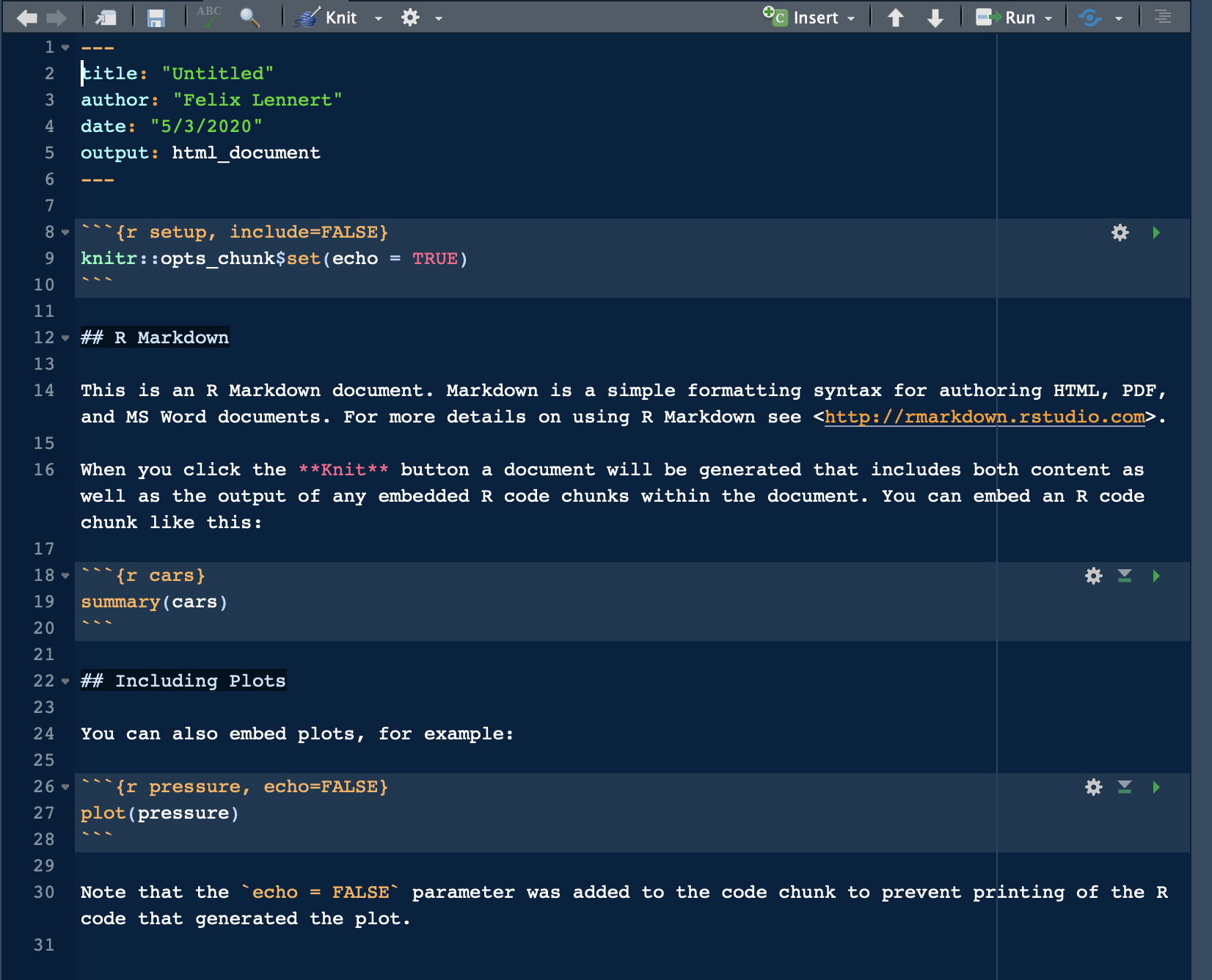Image resolution: width=1212 pixels, height=980 pixels.
Task: Click the Save document icon
Action: 156,18
